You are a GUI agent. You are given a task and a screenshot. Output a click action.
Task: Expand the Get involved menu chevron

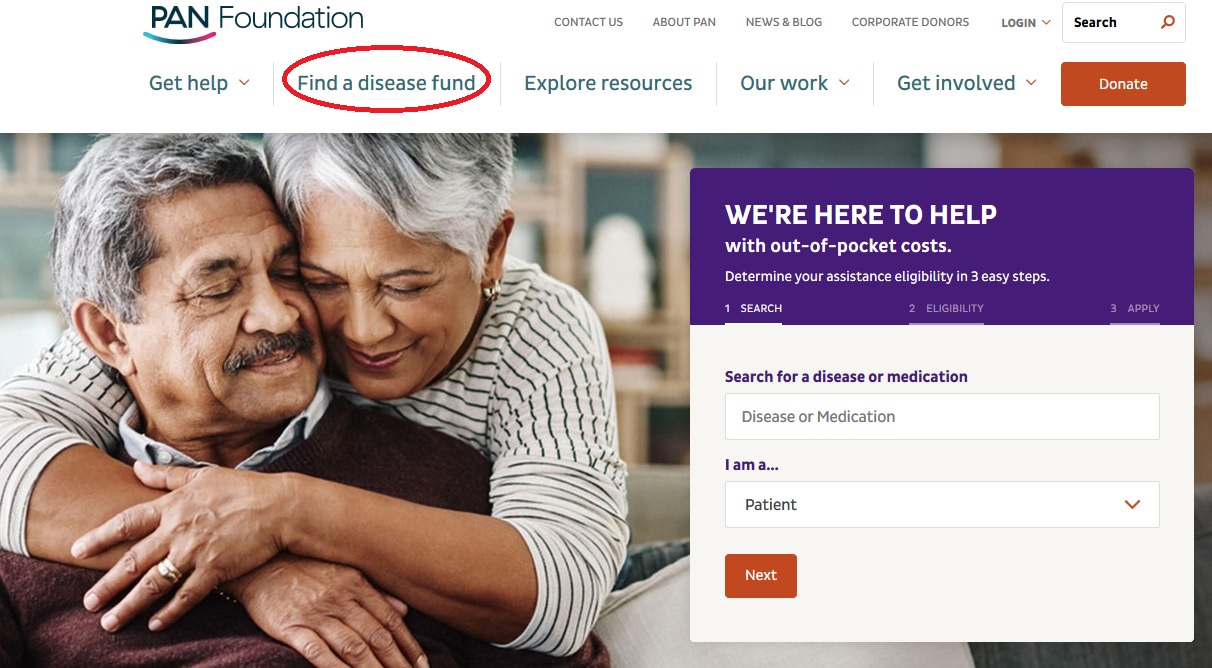click(1031, 83)
